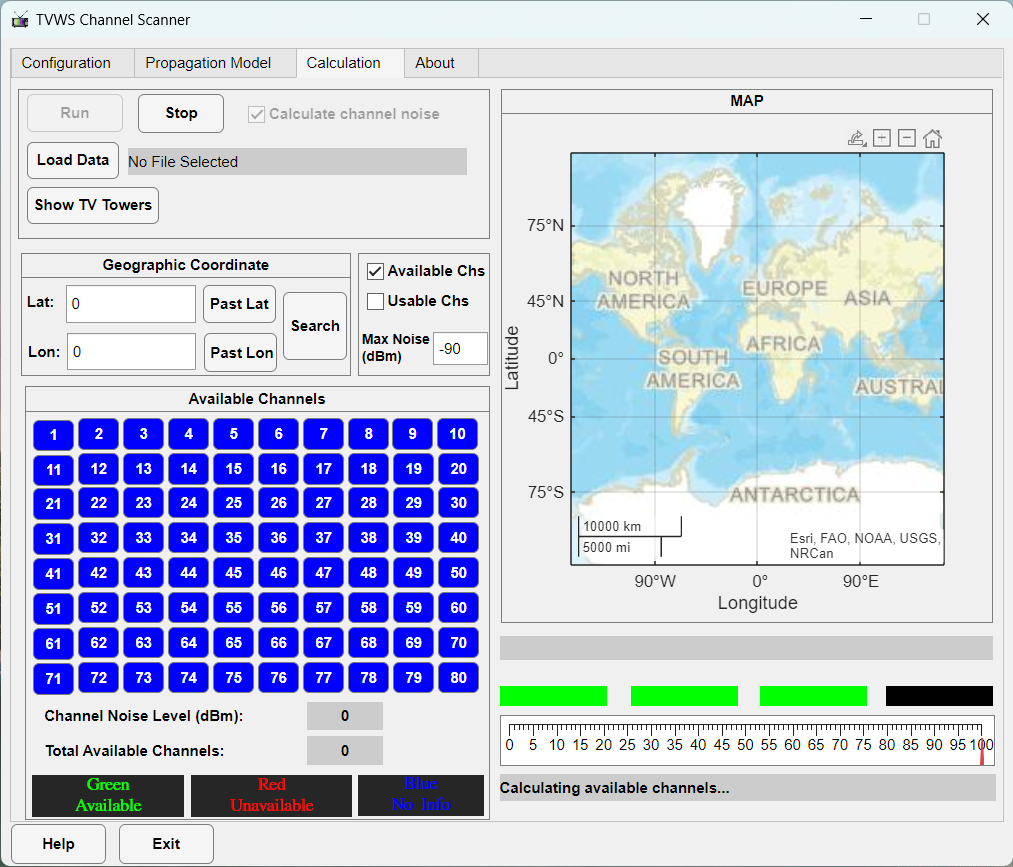
Task: Click the progress gauge scale
Action: [x=746, y=741]
